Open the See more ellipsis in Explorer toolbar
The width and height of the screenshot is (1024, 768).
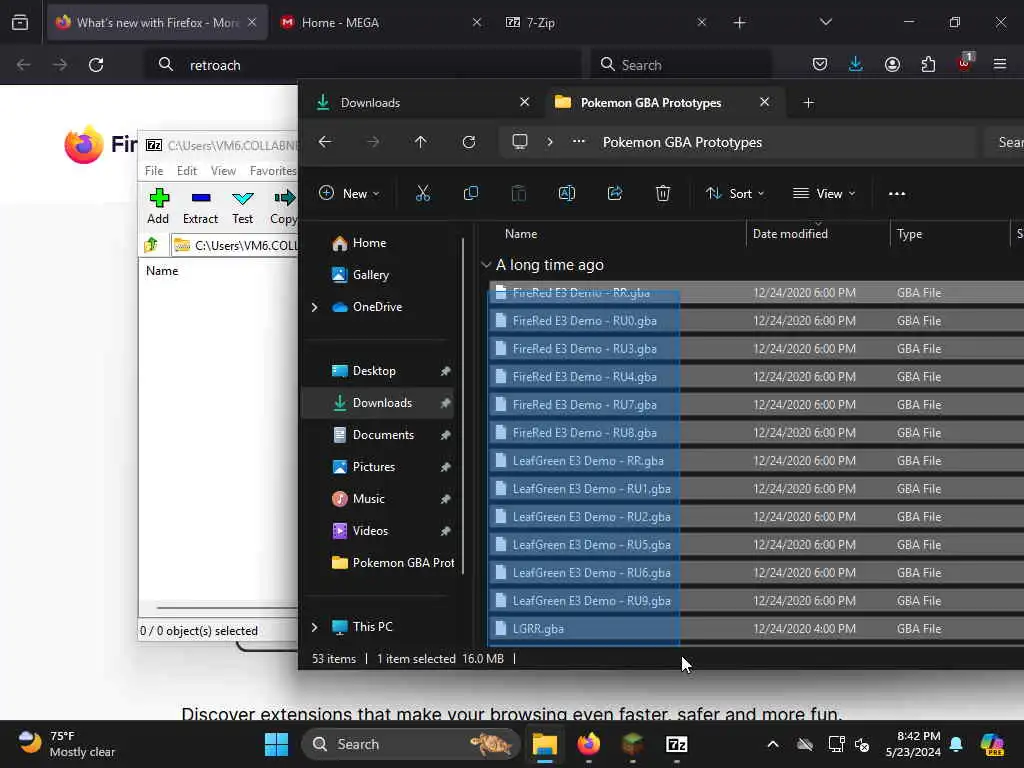point(897,193)
